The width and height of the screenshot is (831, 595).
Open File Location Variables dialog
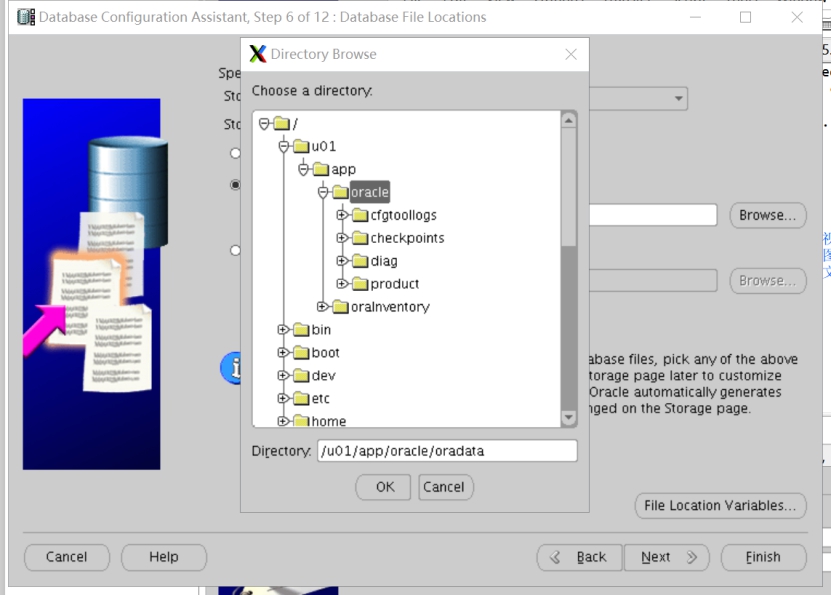(720, 506)
